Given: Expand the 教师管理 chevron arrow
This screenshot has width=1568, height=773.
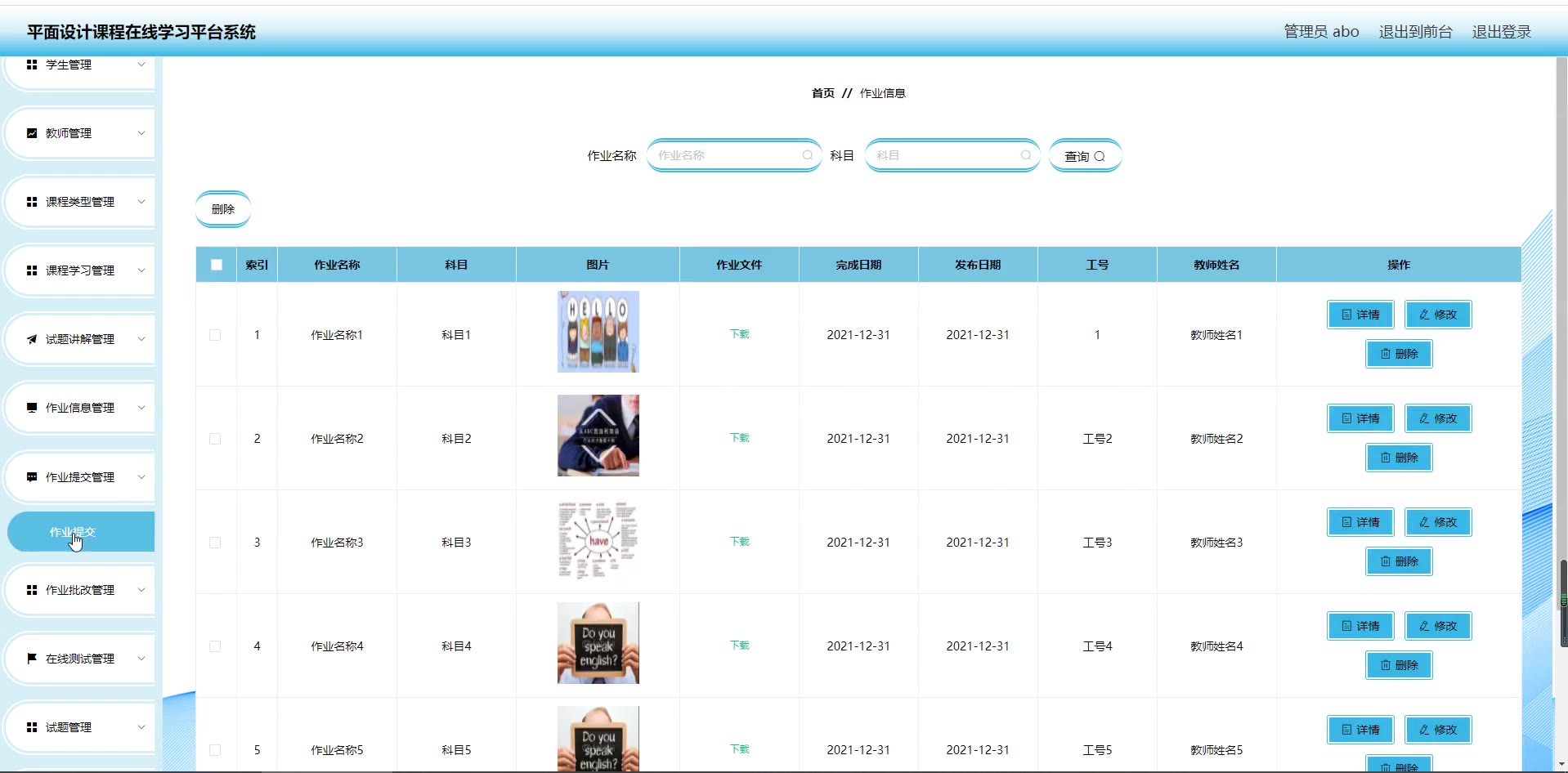Looking at the screenshot, I should pos(141,133).
